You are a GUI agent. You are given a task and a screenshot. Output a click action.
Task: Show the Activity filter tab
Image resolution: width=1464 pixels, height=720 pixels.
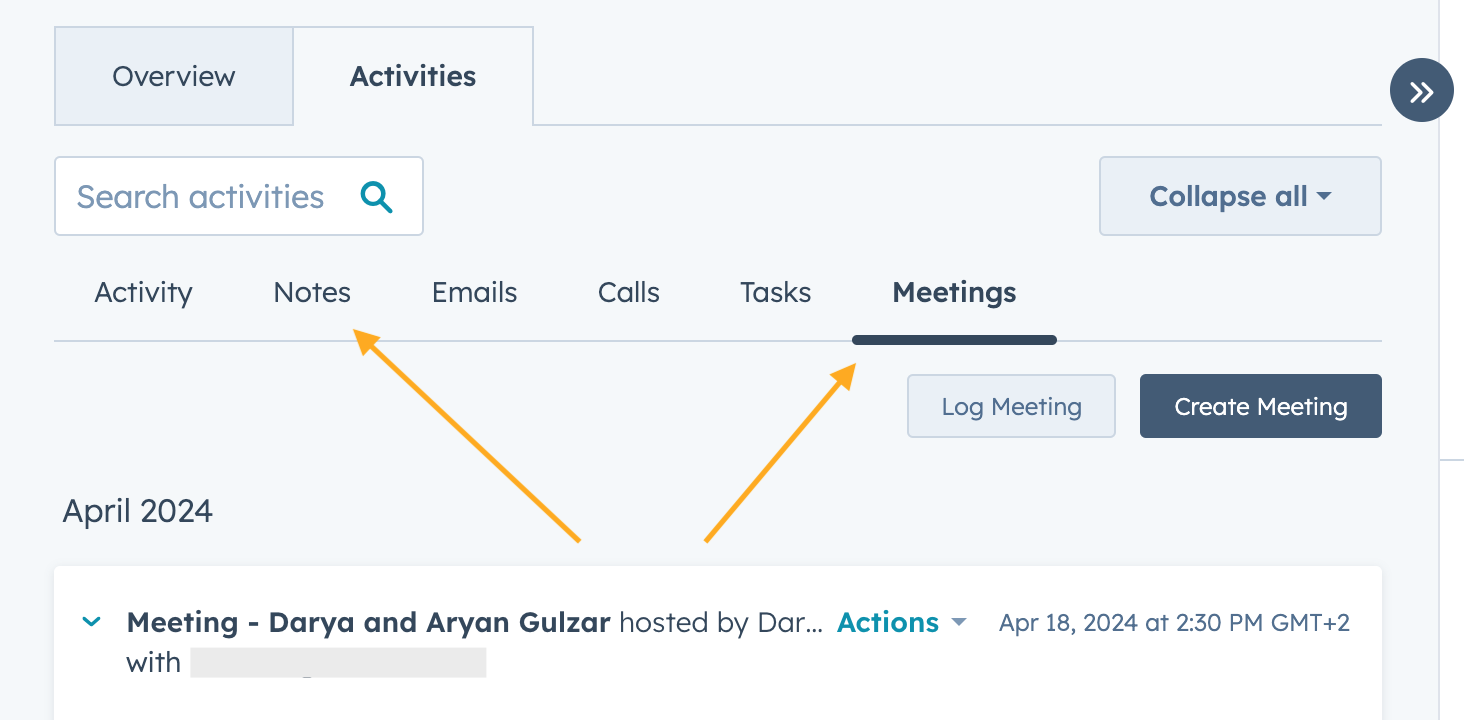click(143, 293)
